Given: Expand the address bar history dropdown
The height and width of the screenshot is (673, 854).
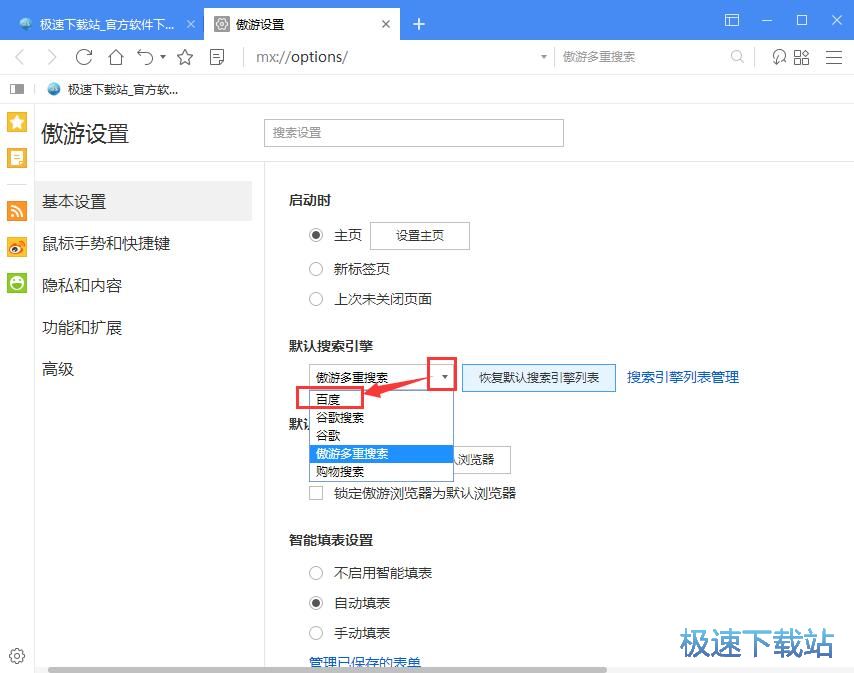Looking at the screenshot, I should [544, 57].
